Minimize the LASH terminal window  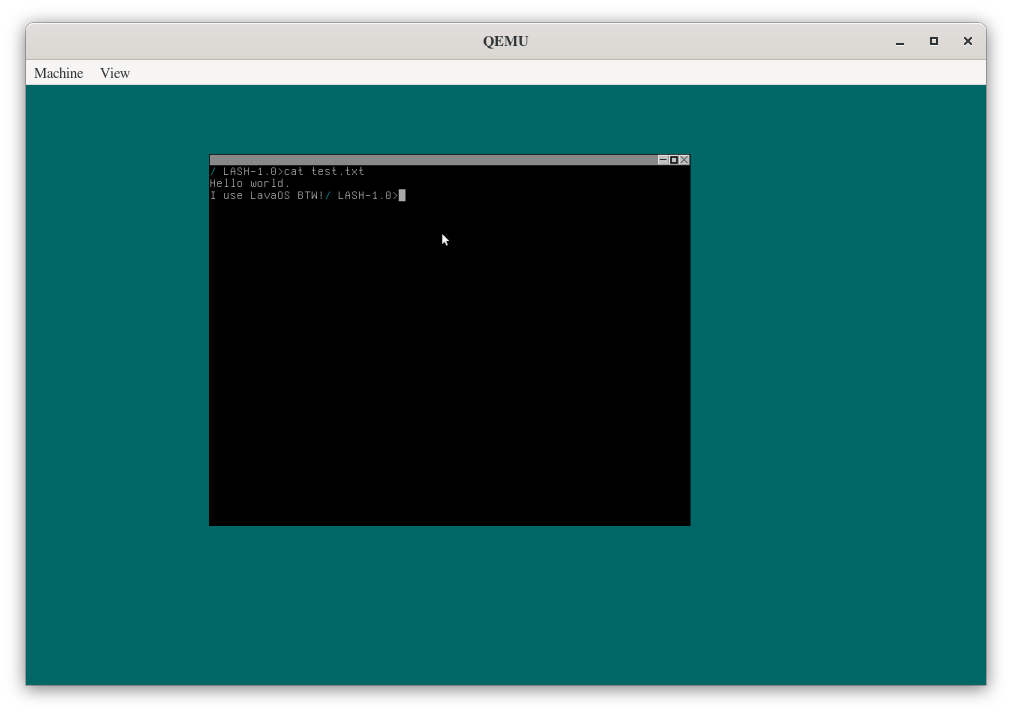tap(663, 159)
